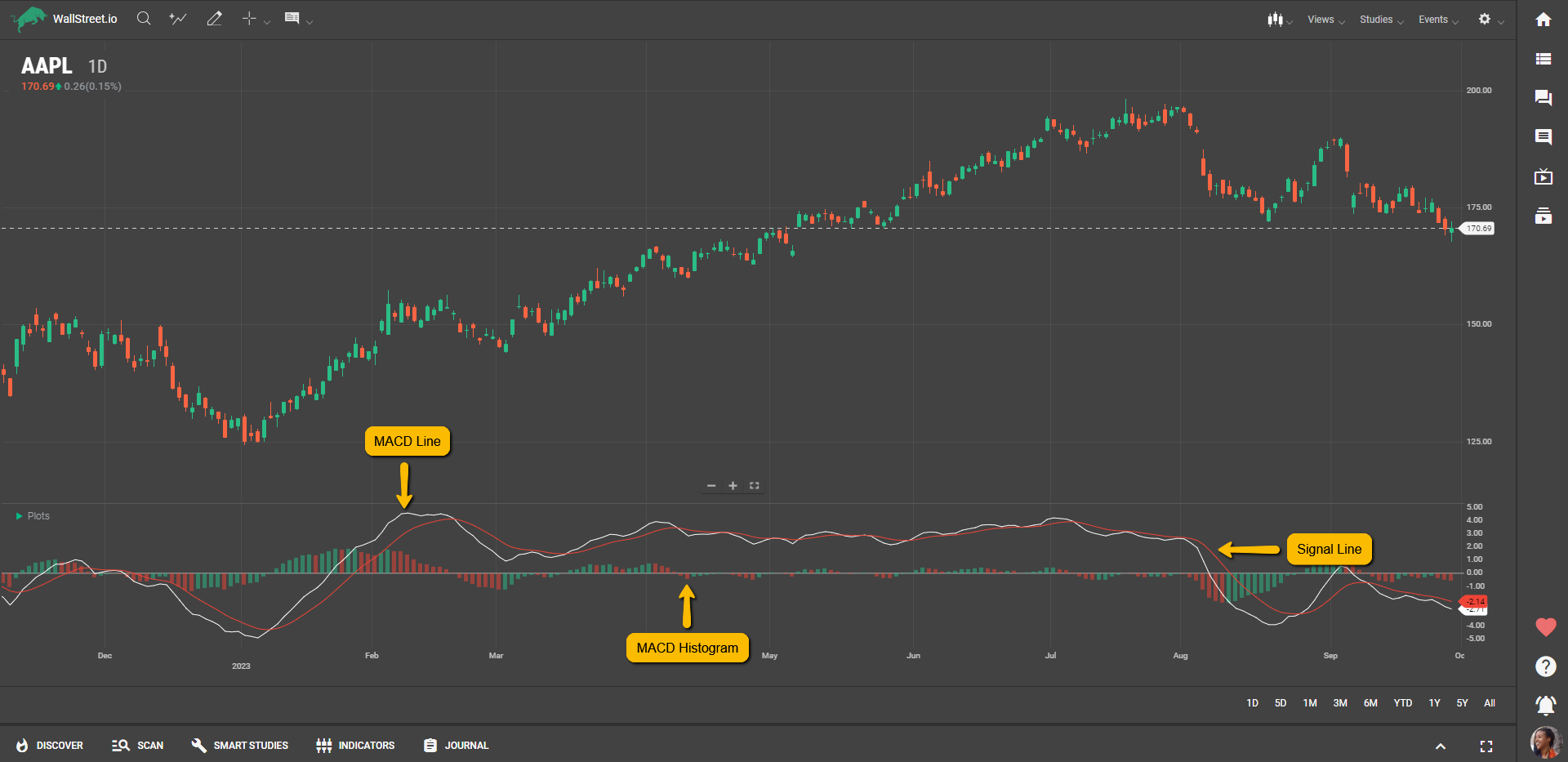Open the user profile avatar
Screen dimensions: 1568x762
[1545, 742]
